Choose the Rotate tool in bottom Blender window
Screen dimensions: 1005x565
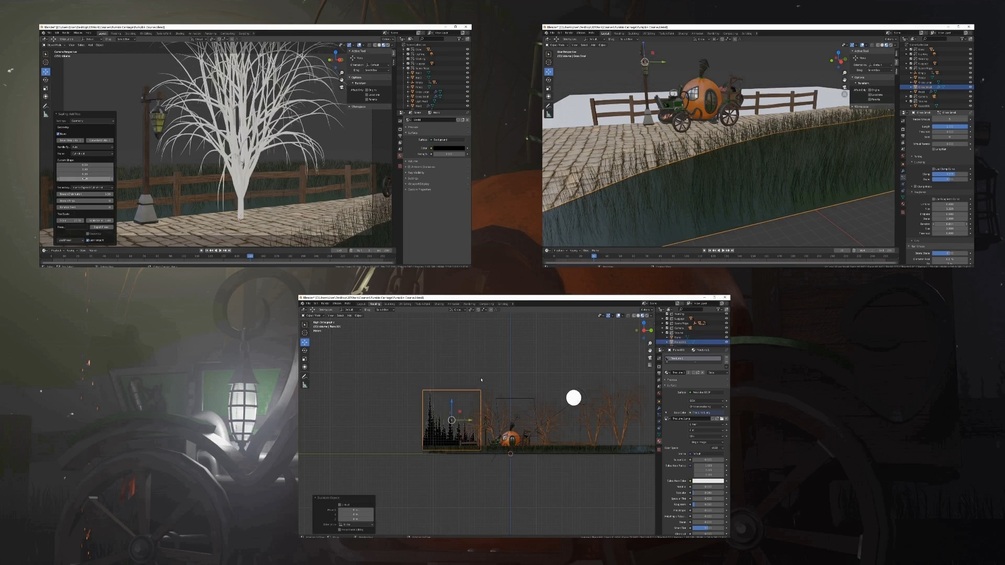[304, 350]
